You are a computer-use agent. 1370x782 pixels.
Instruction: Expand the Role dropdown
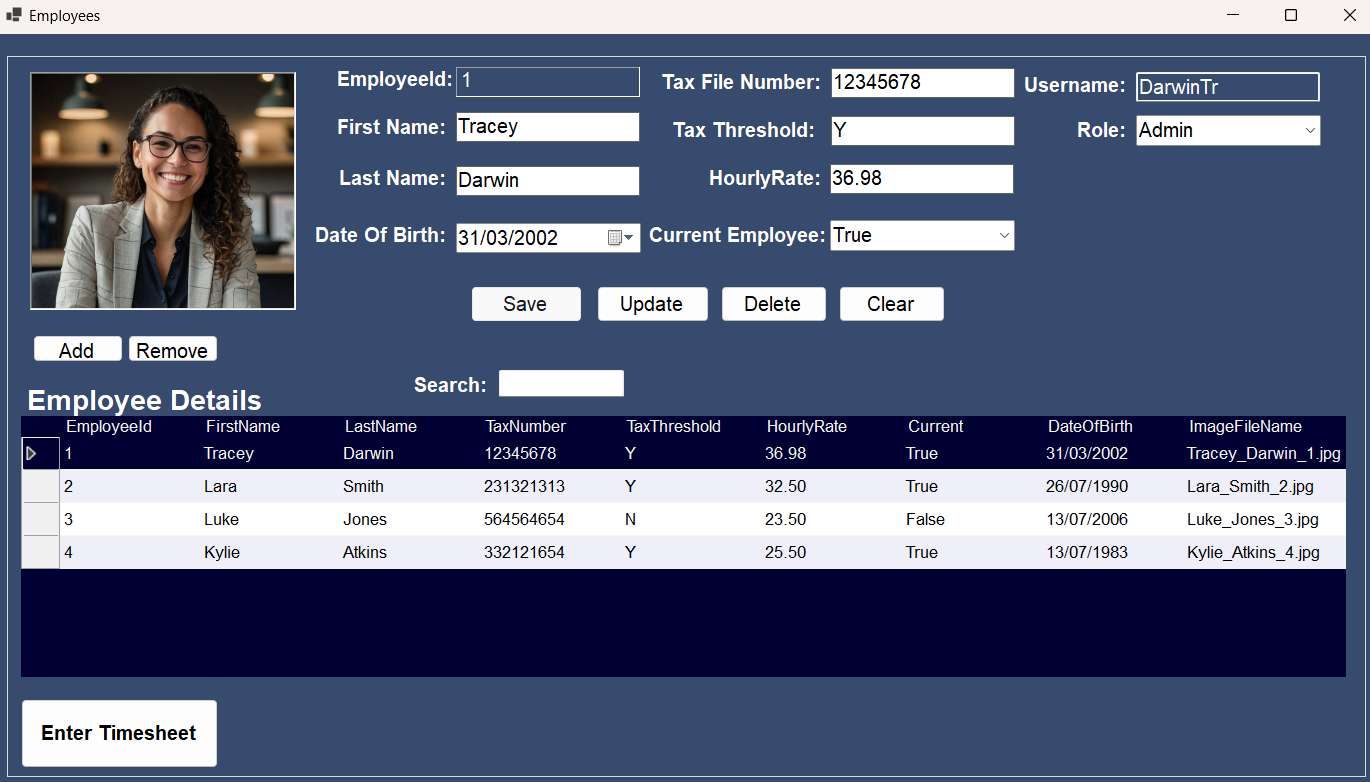point(1309,131)
